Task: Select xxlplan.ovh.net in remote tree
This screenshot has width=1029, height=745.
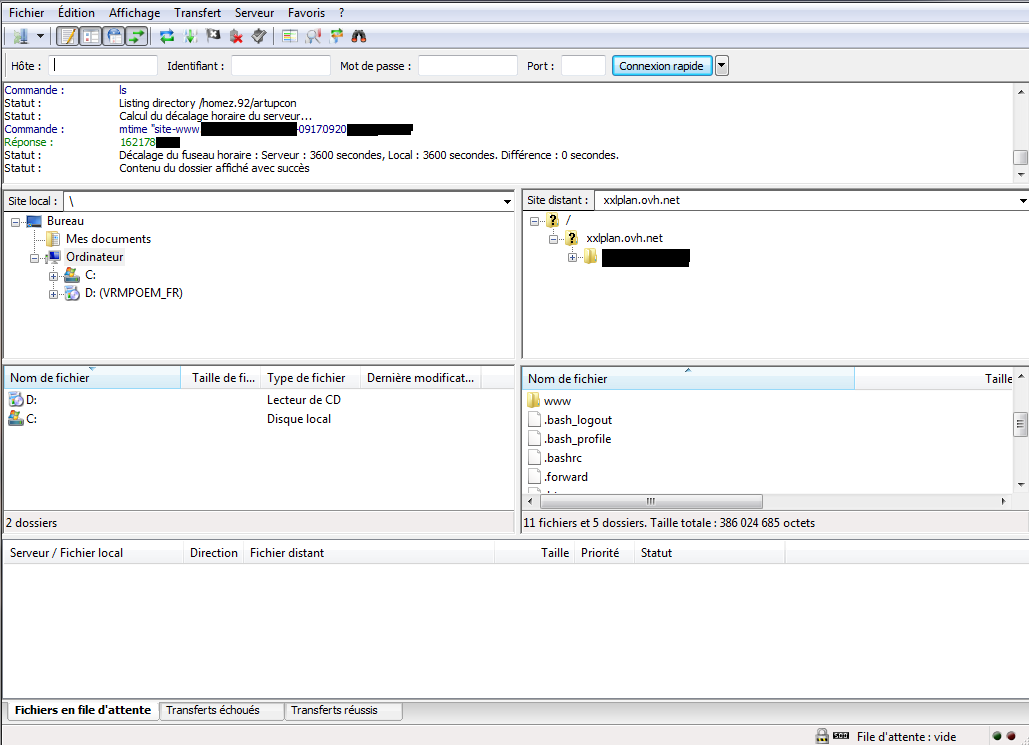Action: pyautogui.click(x=624, y=238)
